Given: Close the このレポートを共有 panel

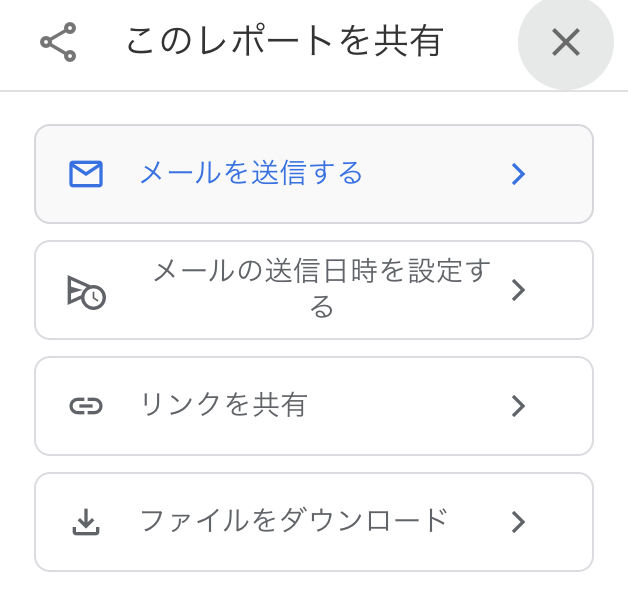Looking at the screenshot, I should coord(566,42).
